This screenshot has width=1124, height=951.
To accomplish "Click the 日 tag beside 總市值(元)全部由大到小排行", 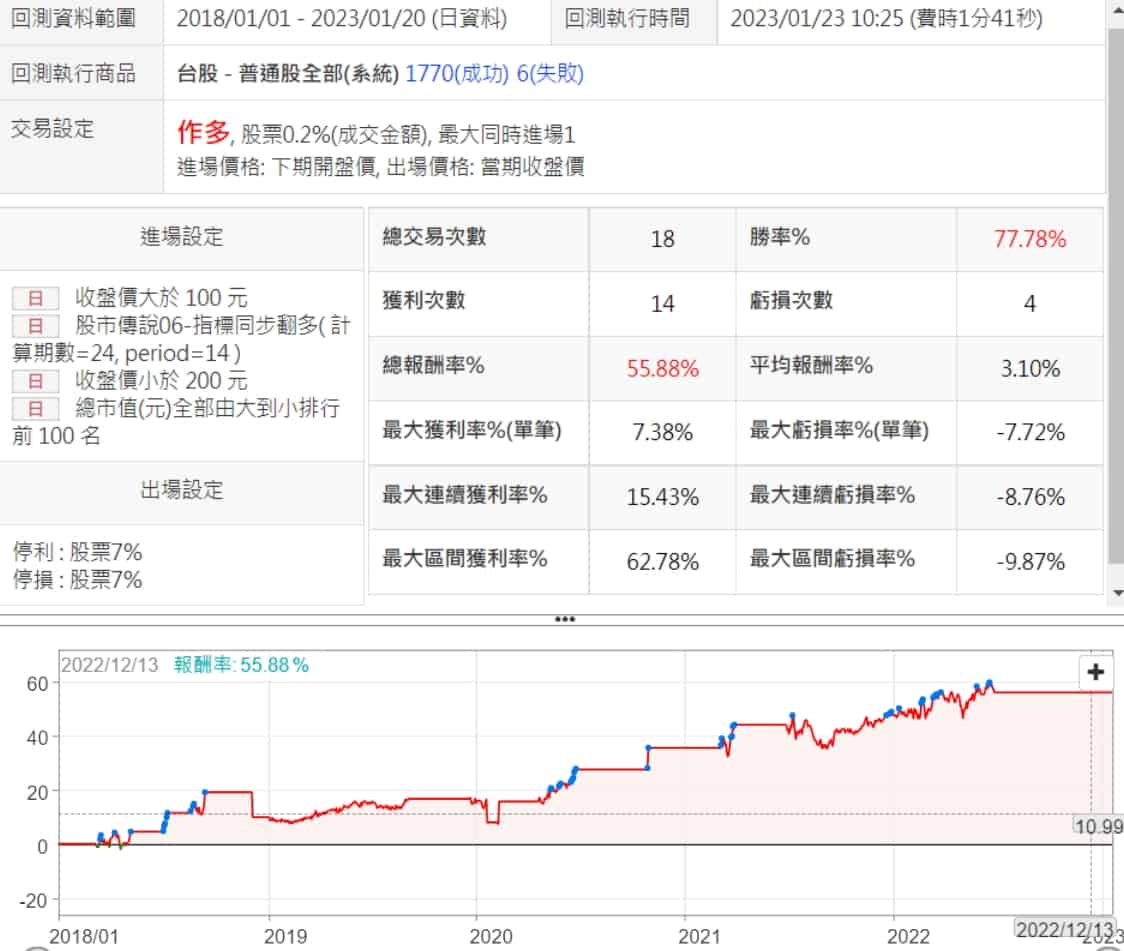I will click(x=35, y=408).
